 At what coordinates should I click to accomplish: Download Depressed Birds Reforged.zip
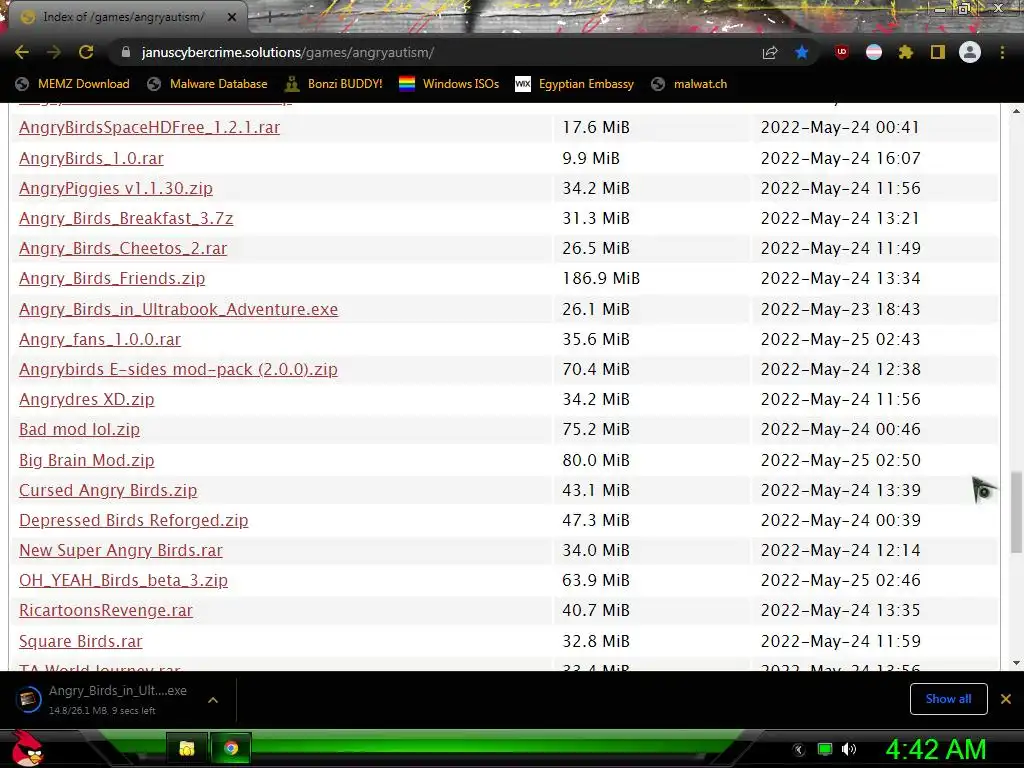pyautogui.click(x=134, y=520)
